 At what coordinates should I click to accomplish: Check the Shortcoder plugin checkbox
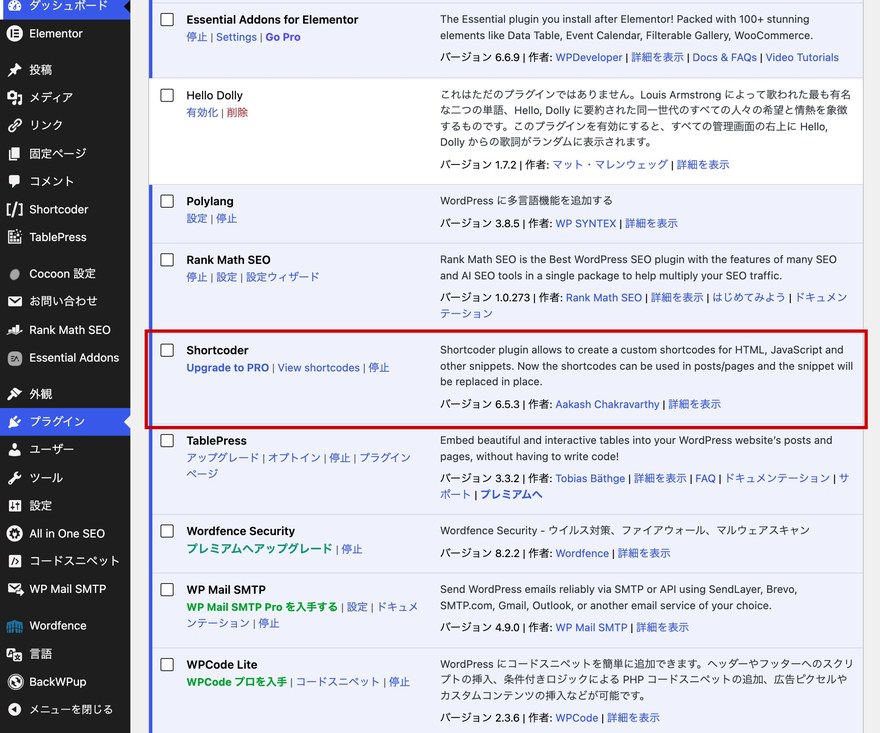click(167, 350)
